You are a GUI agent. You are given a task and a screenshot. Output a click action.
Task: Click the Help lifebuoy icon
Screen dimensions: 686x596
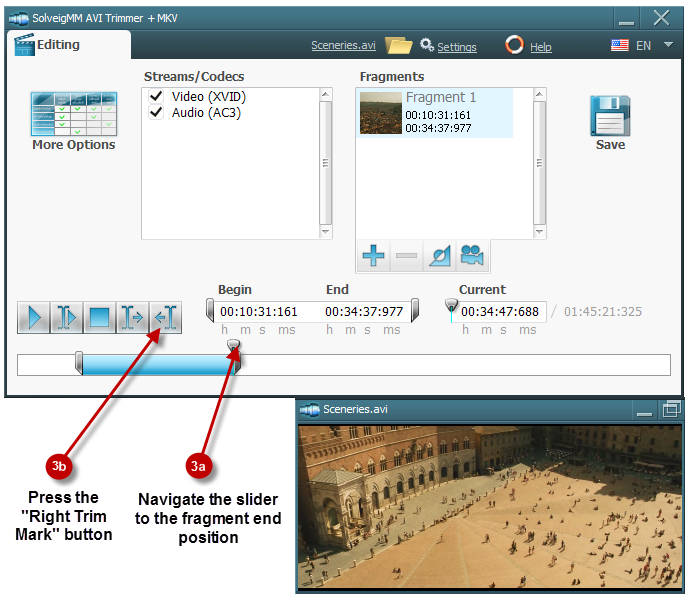point(514,45)
